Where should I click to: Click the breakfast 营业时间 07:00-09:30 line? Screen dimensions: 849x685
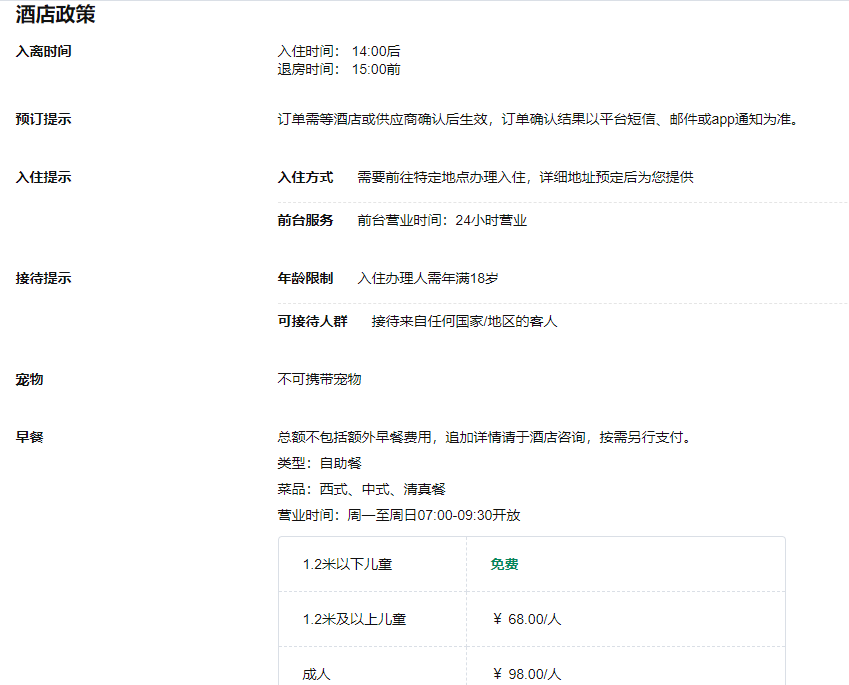tap(398, 515)
